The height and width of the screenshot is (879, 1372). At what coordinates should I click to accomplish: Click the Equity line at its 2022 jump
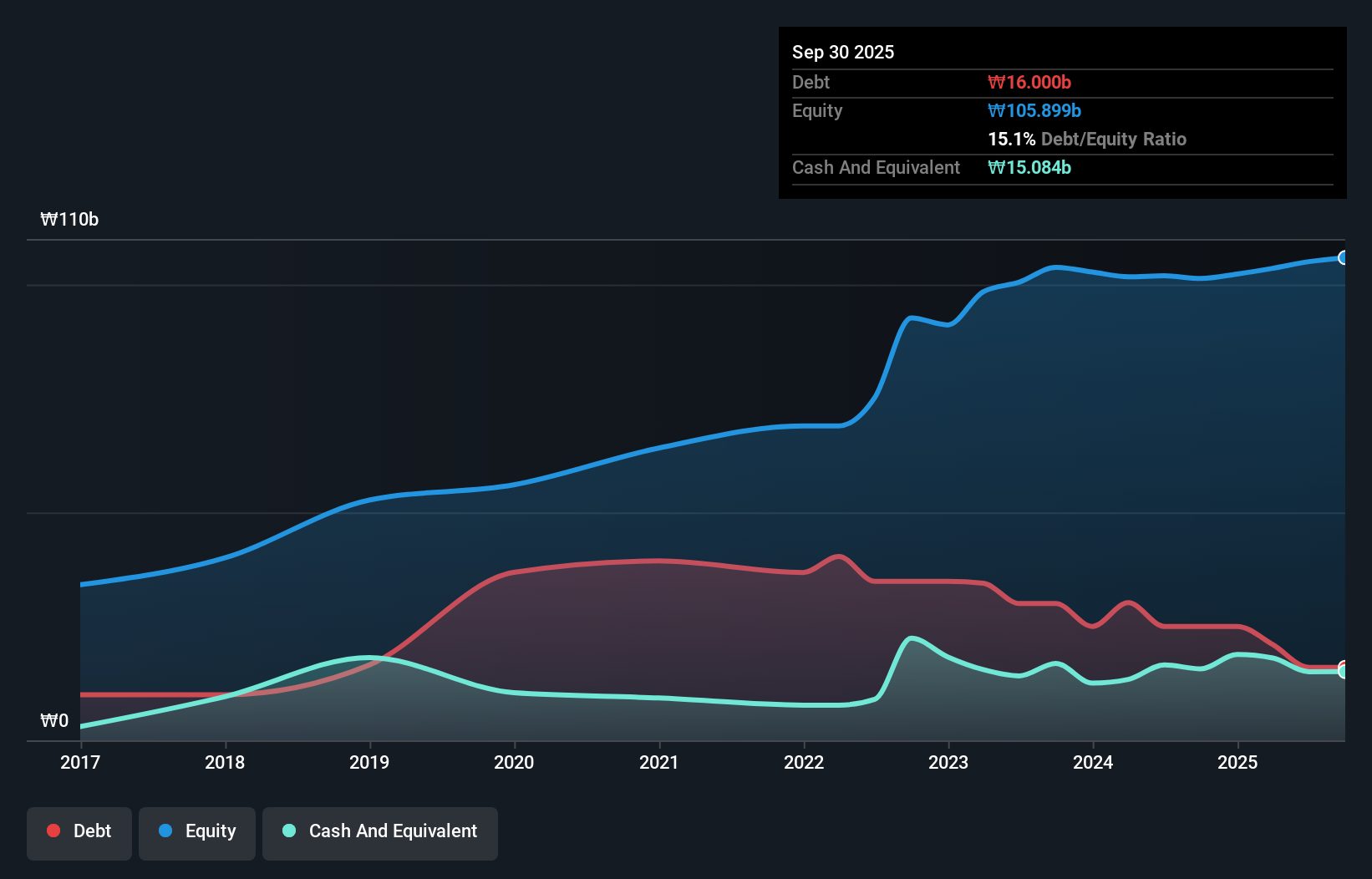890,368
